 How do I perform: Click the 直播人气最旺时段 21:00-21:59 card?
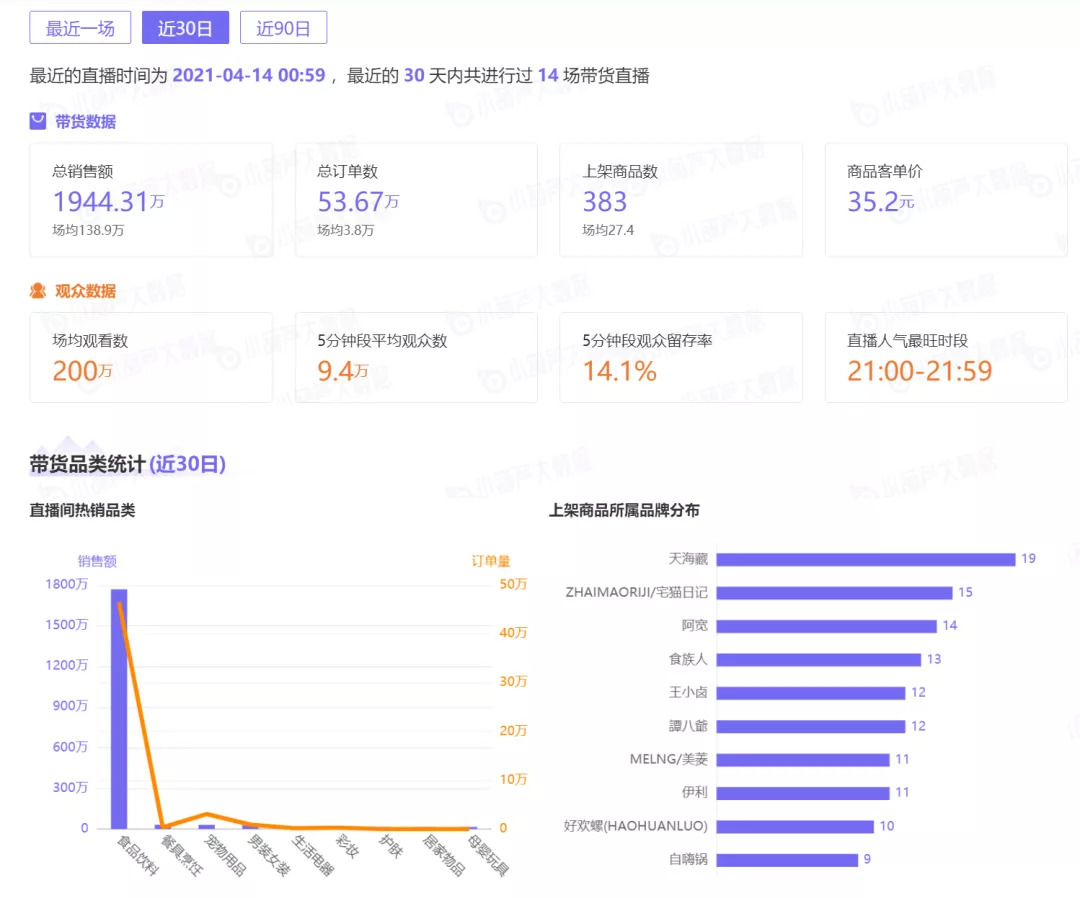click(x=946, y=357)
